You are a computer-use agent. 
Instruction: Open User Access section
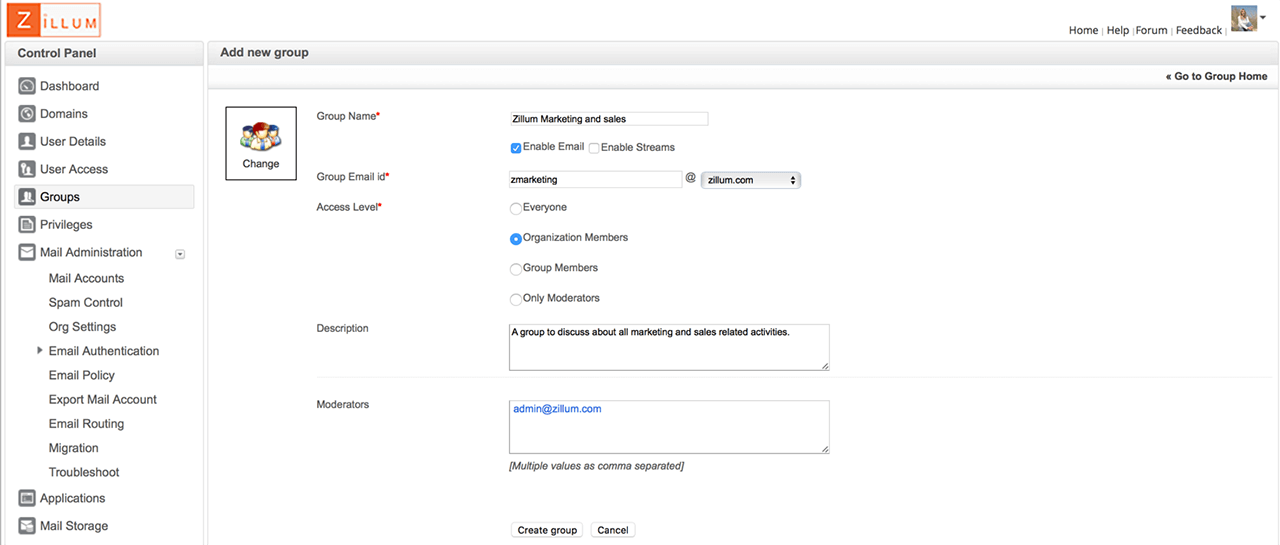coord(74,170)
